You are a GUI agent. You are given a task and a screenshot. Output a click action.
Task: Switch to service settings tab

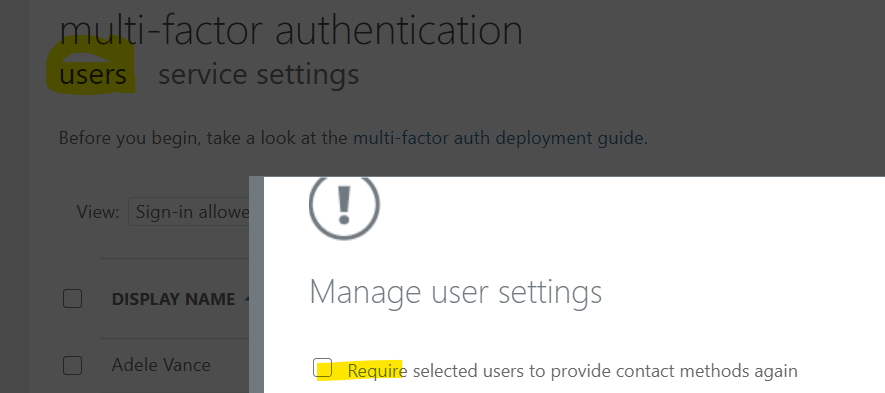(x=259, y=75)
